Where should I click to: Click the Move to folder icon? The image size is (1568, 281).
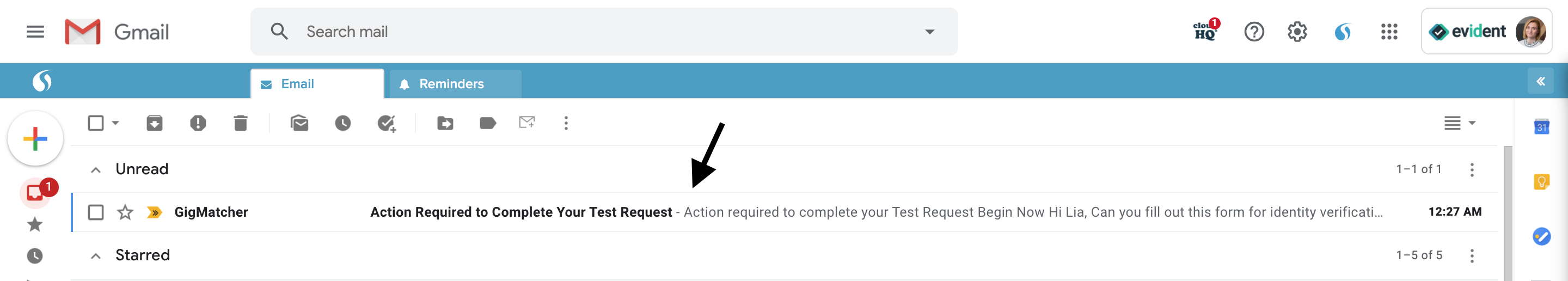pyautogui.click(x=445, y=124)
